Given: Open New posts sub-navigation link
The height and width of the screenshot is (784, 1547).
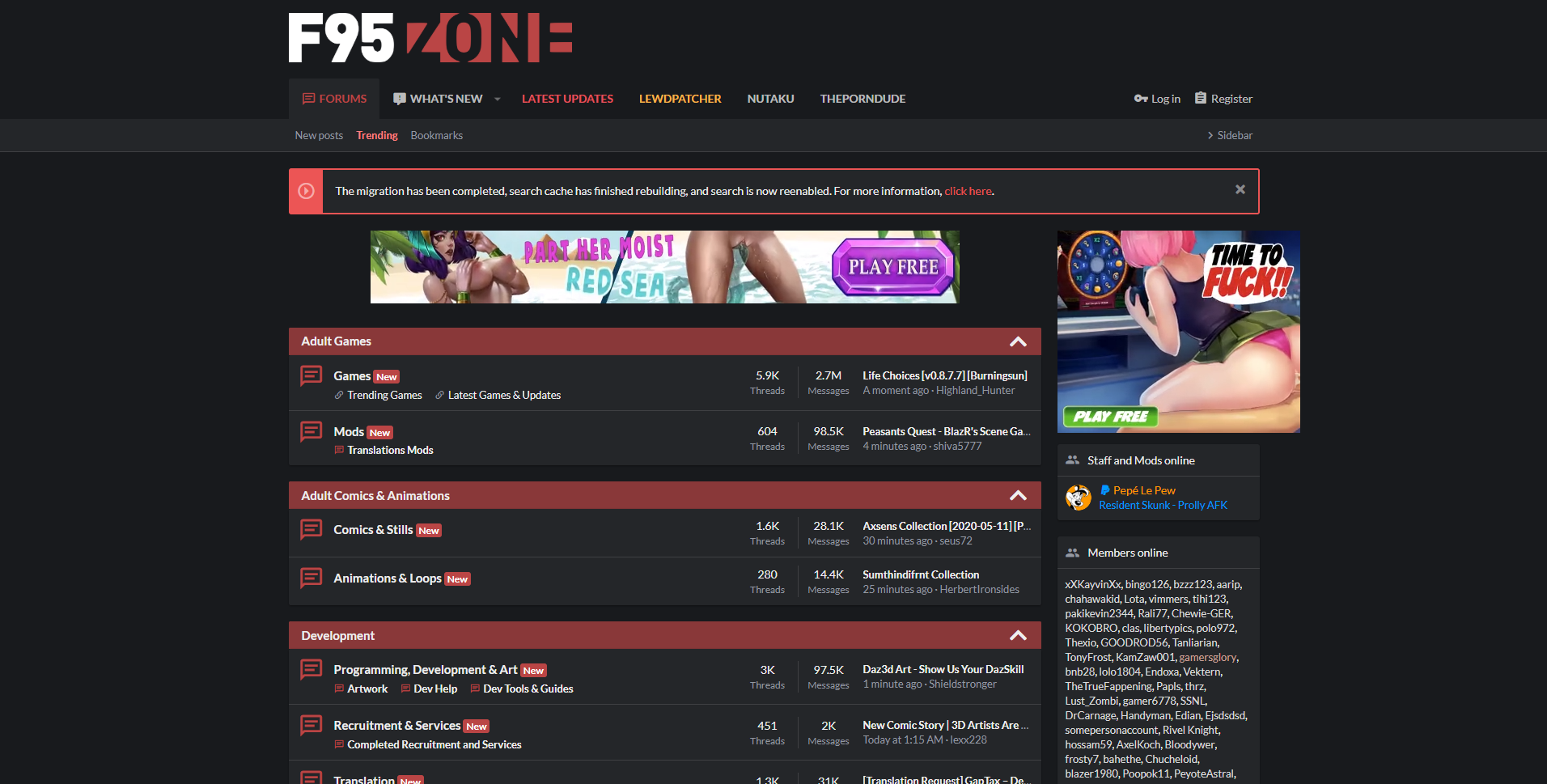Looking at the screenshot, I should pyautogui.click(x=319, y=135).
